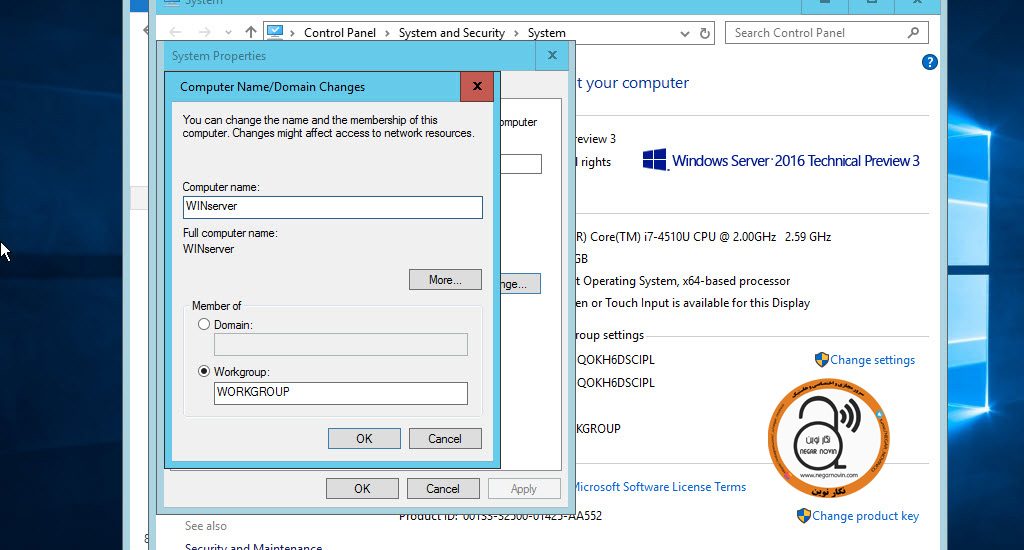Click Cancel in Computer Name/Domain Changes
1024x550 pixels.
(x=445, y=439)
